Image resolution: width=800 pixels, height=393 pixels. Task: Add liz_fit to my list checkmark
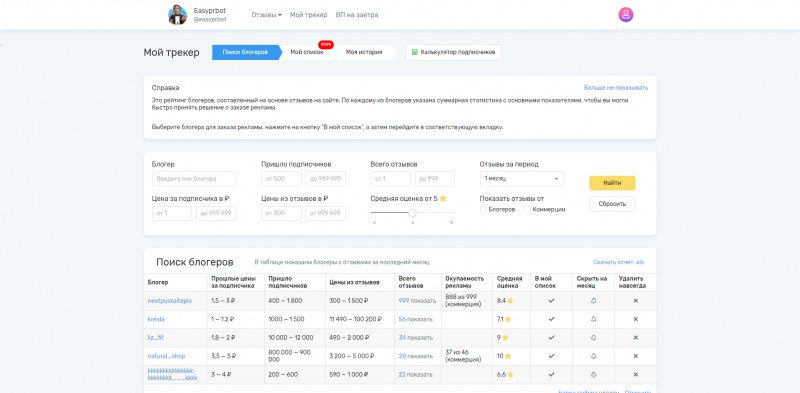pos(551,337)
